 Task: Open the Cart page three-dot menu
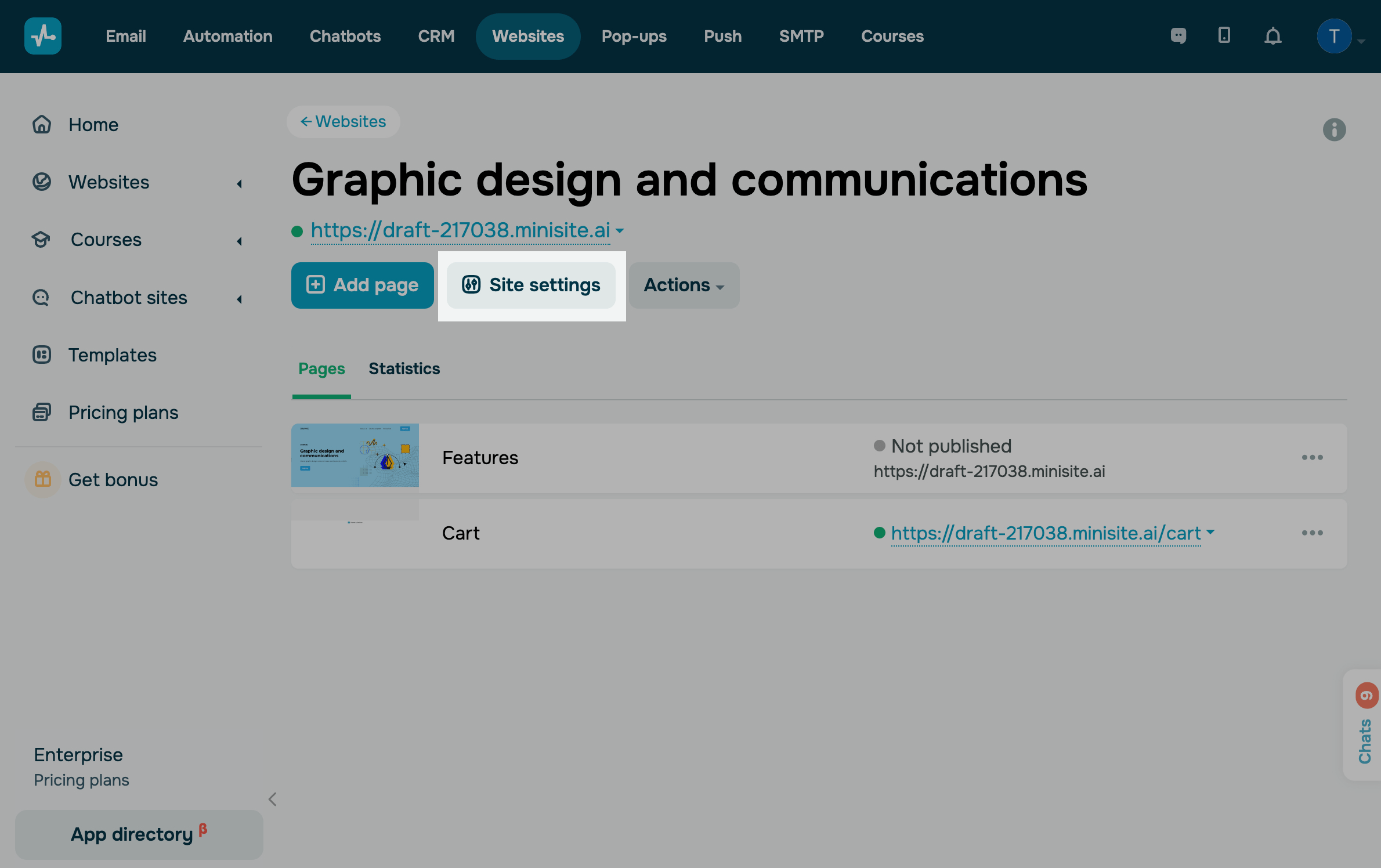[1312, 533]
